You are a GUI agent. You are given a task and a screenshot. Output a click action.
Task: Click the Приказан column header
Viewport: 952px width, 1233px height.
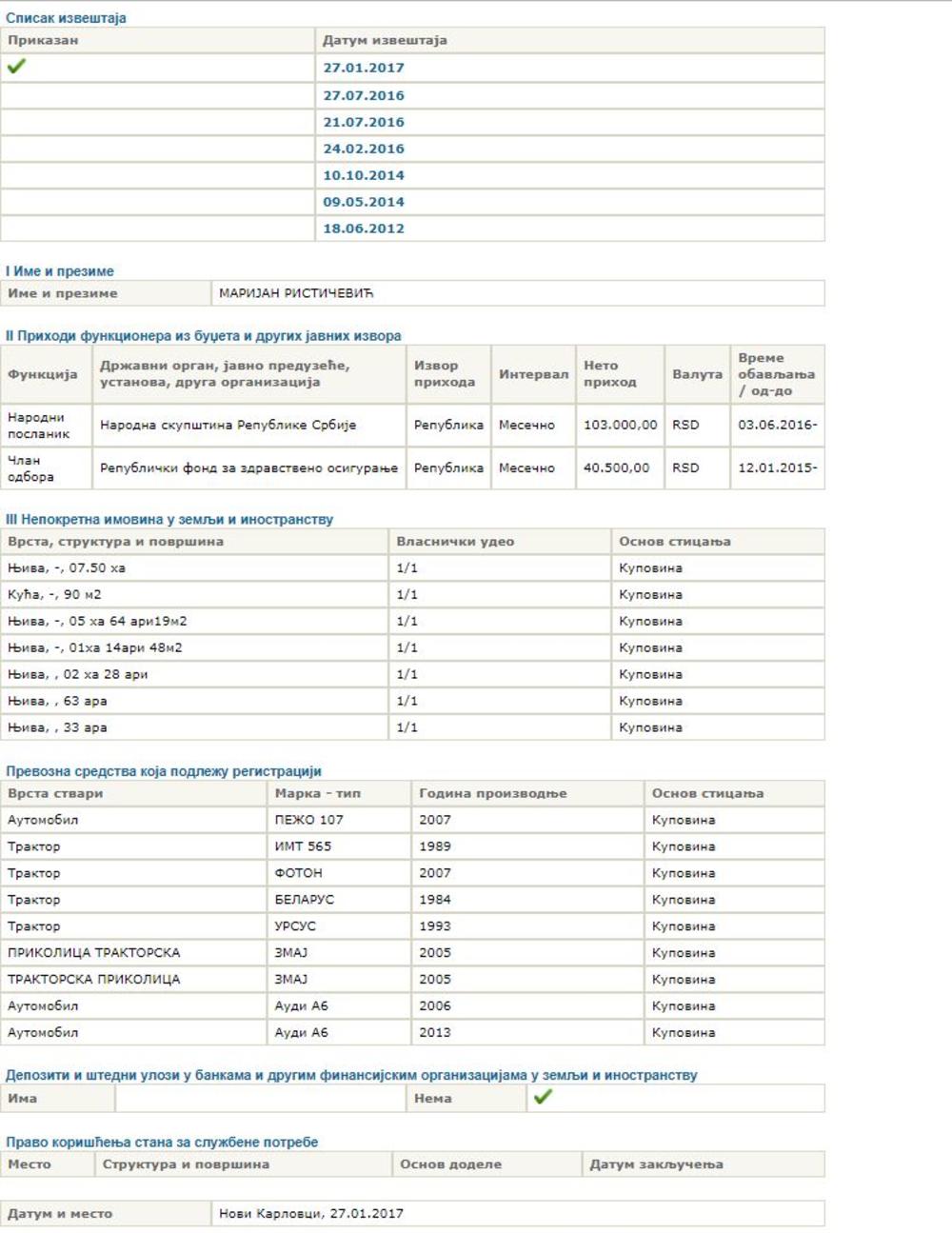pyautogui.click(x=43, y=40)
